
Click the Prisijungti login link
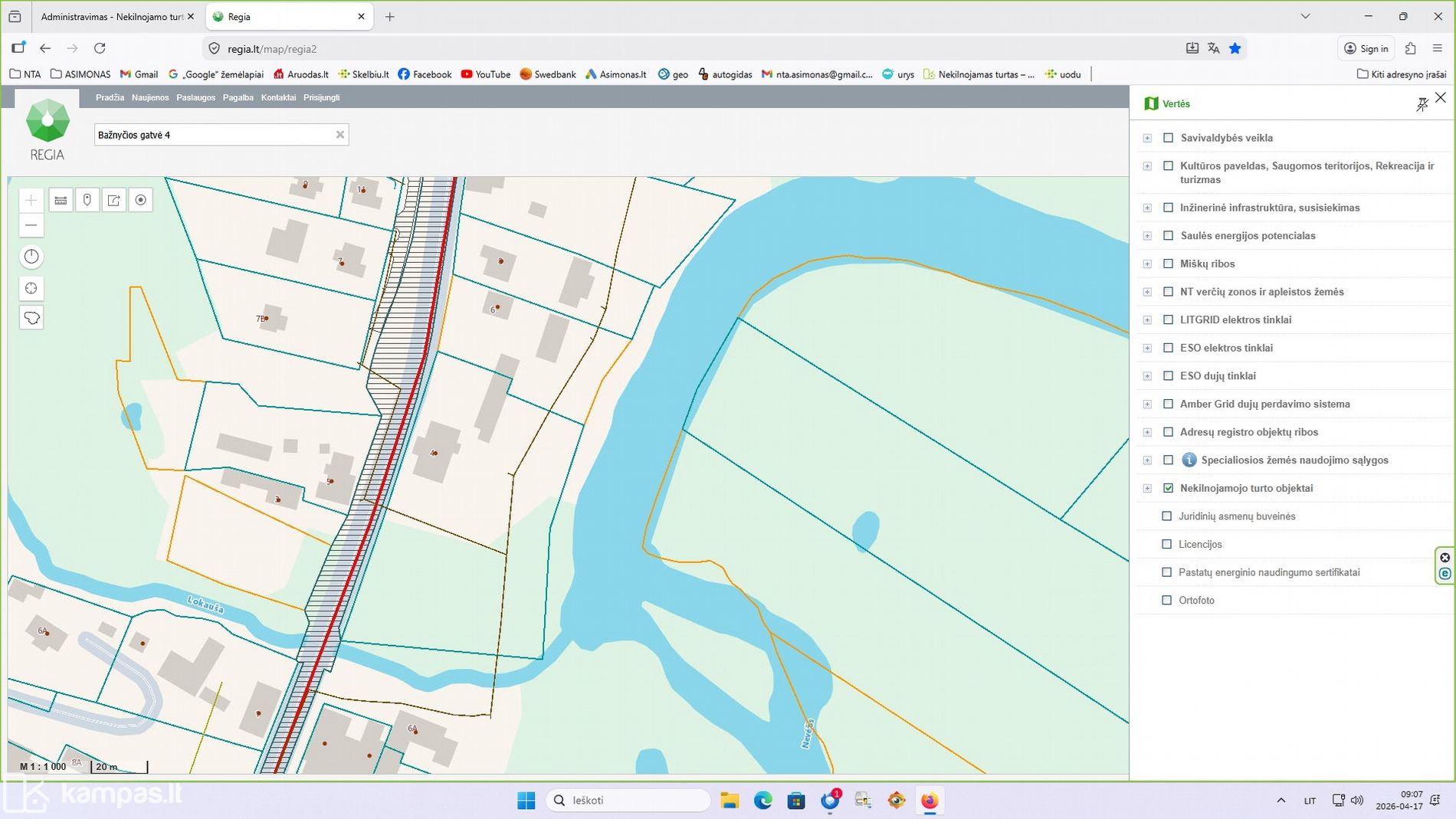click(321, 97)
